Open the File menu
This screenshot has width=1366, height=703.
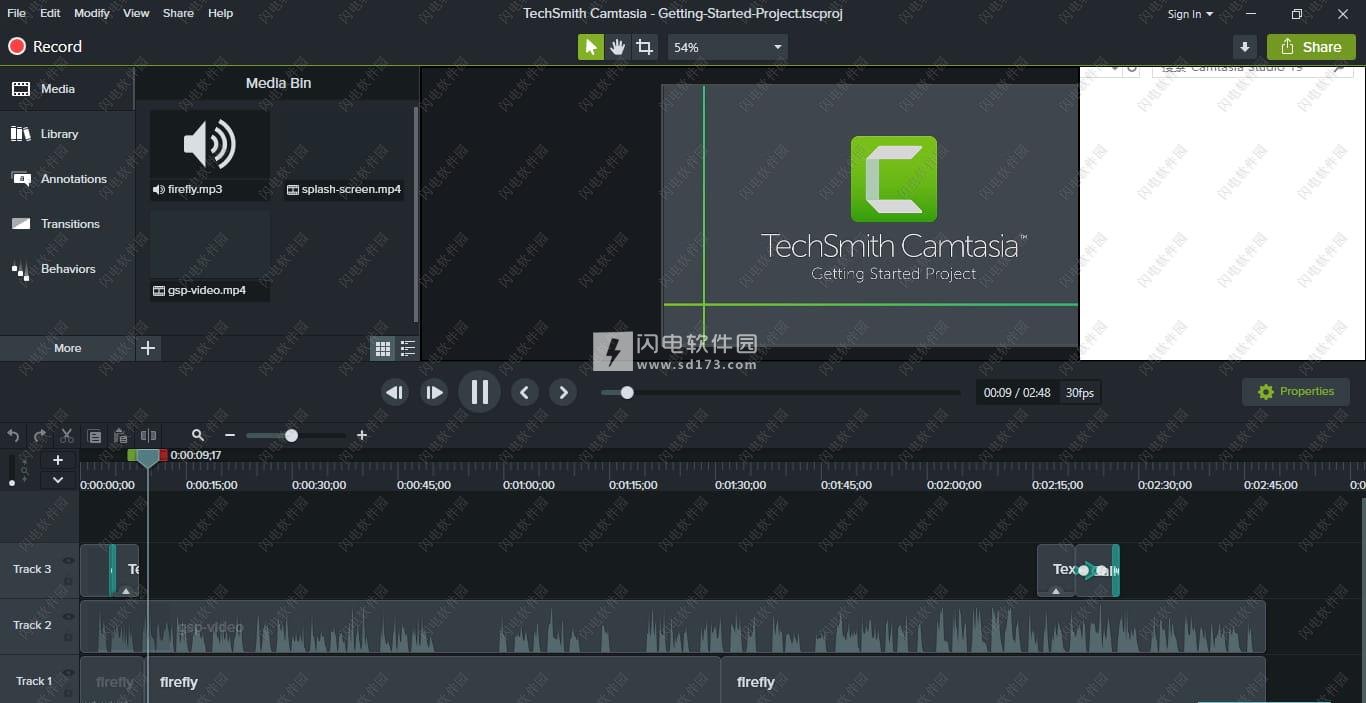16,13
